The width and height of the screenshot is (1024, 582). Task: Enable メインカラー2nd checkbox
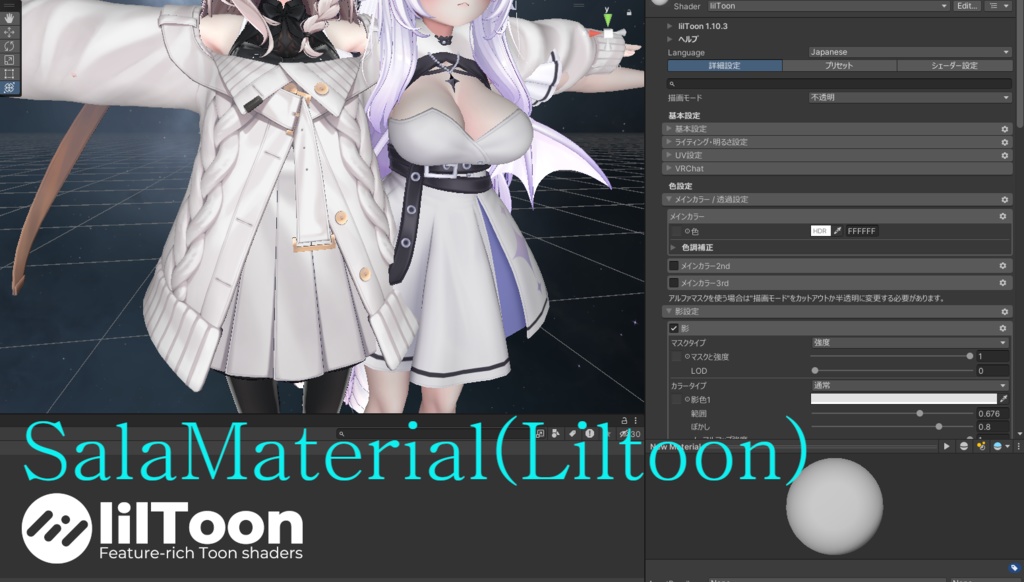[x=674, y=266]
